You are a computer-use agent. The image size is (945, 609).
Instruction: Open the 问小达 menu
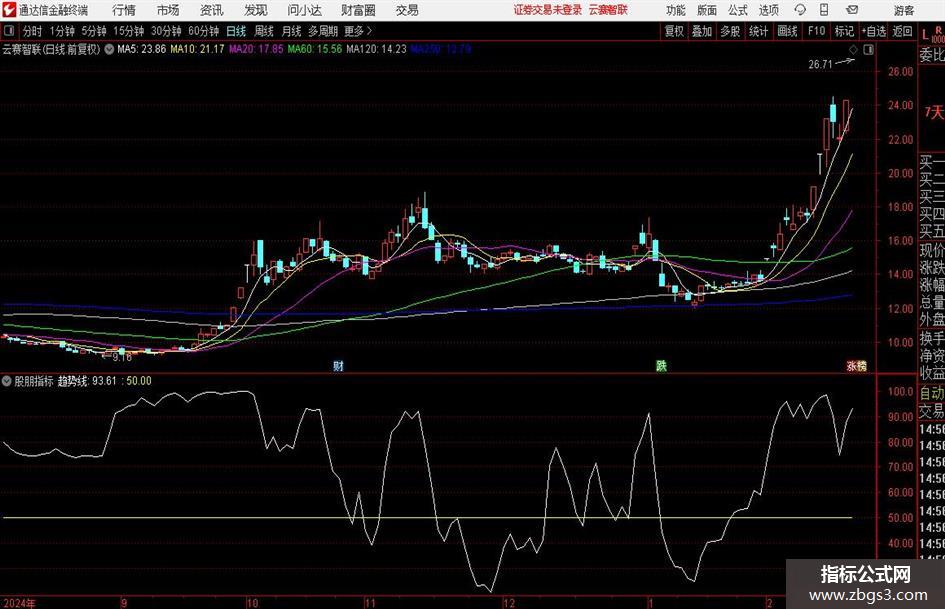pyautogui.click(x=304, y=10)
